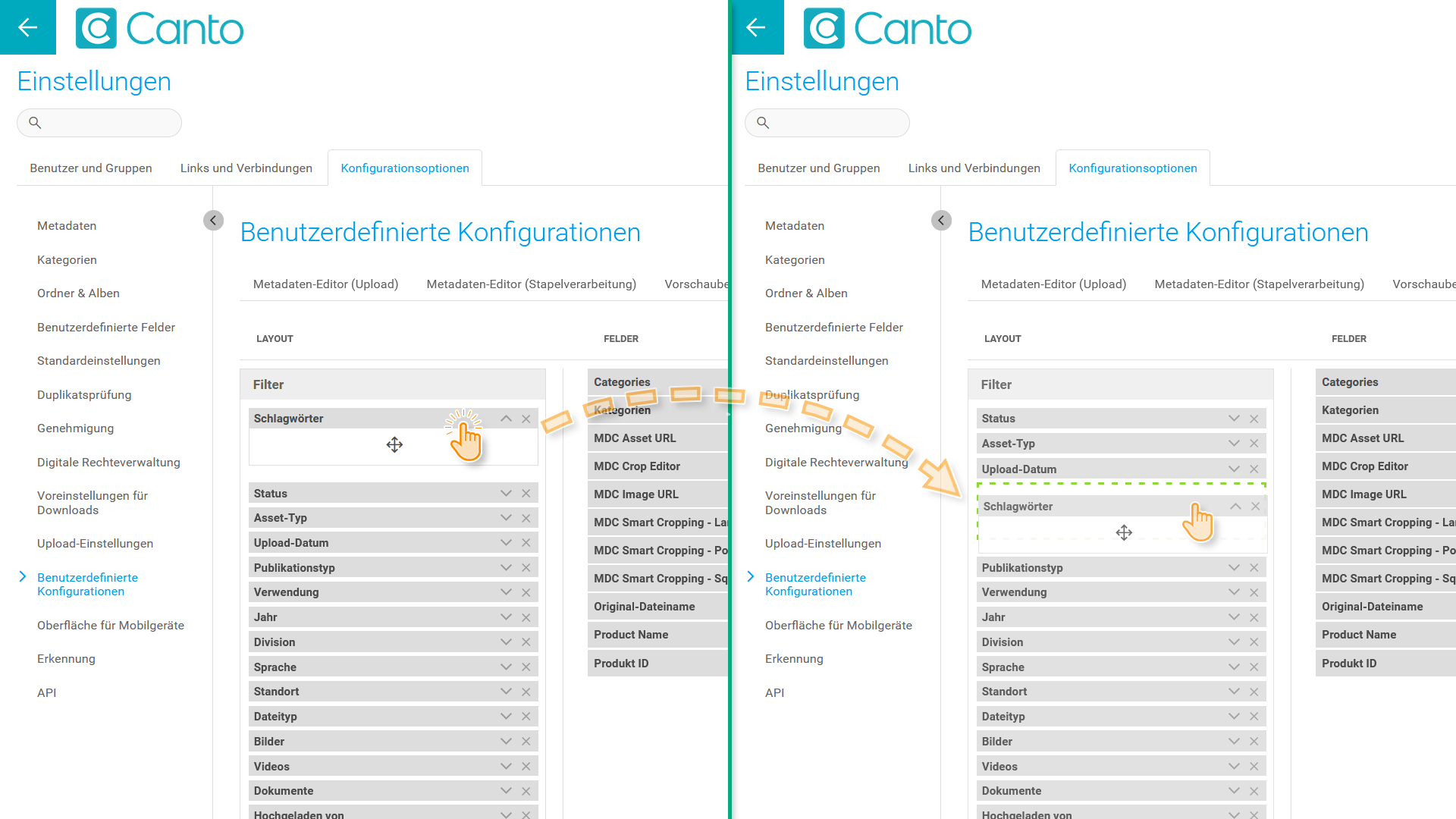The width and height of the screenshot is (1456, 819).
Task: Open the Links und Verbindungen tab on the right
Action: click(x=974, y=168)
